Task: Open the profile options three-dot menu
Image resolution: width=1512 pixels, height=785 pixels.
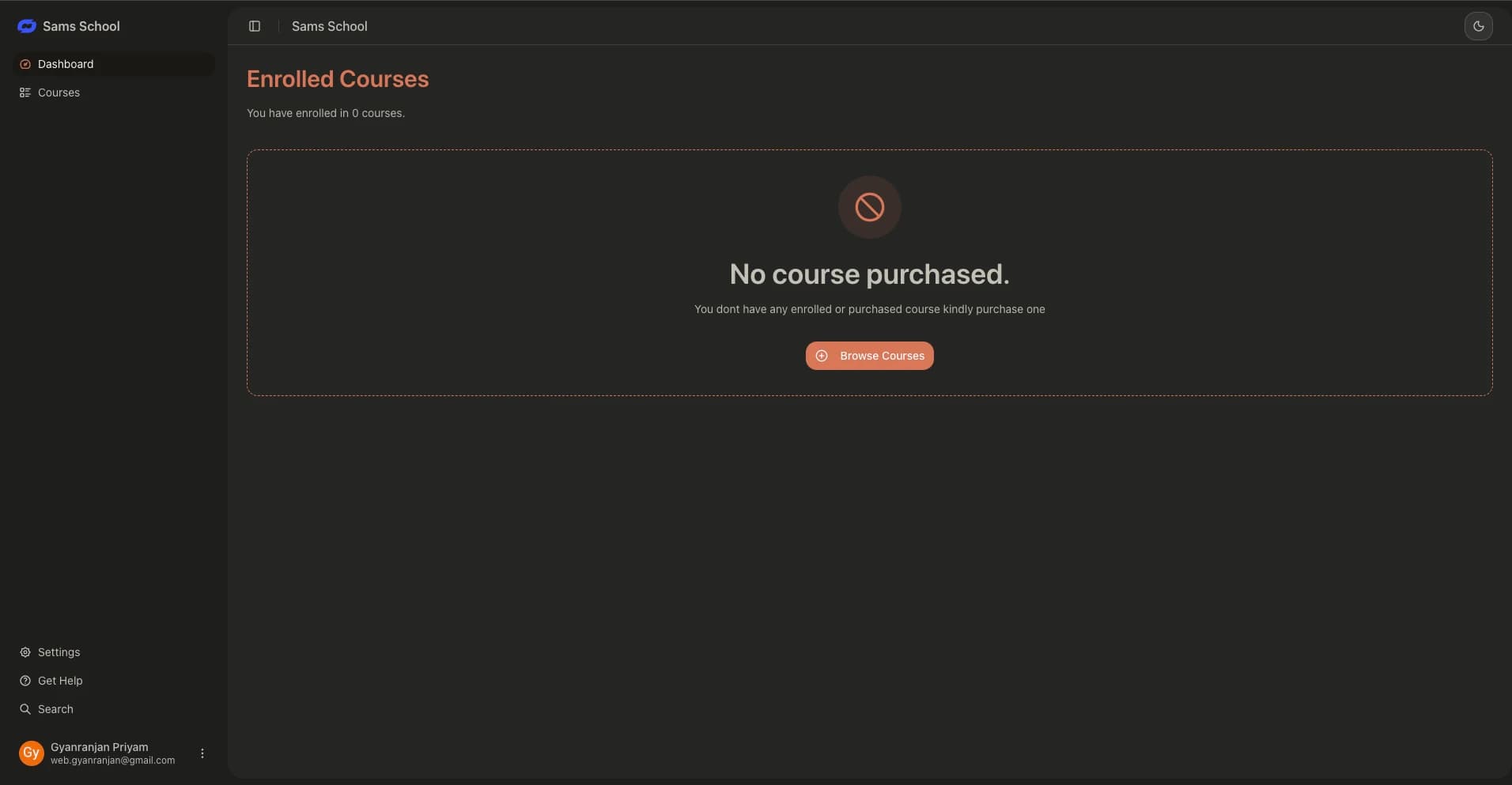Action: pyautogui.click(x=202, y=753)
